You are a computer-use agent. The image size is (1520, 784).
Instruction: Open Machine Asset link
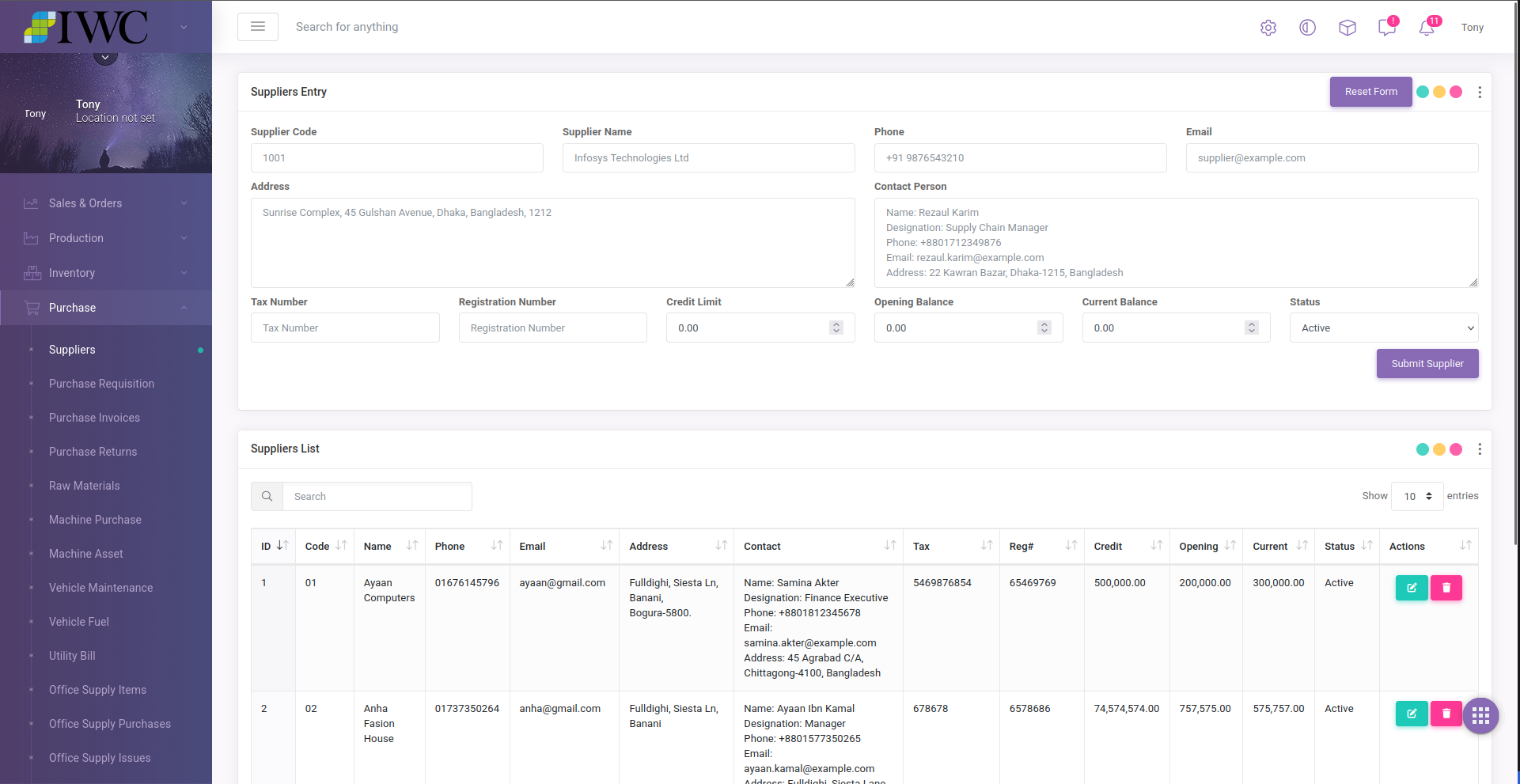[86, 554]
